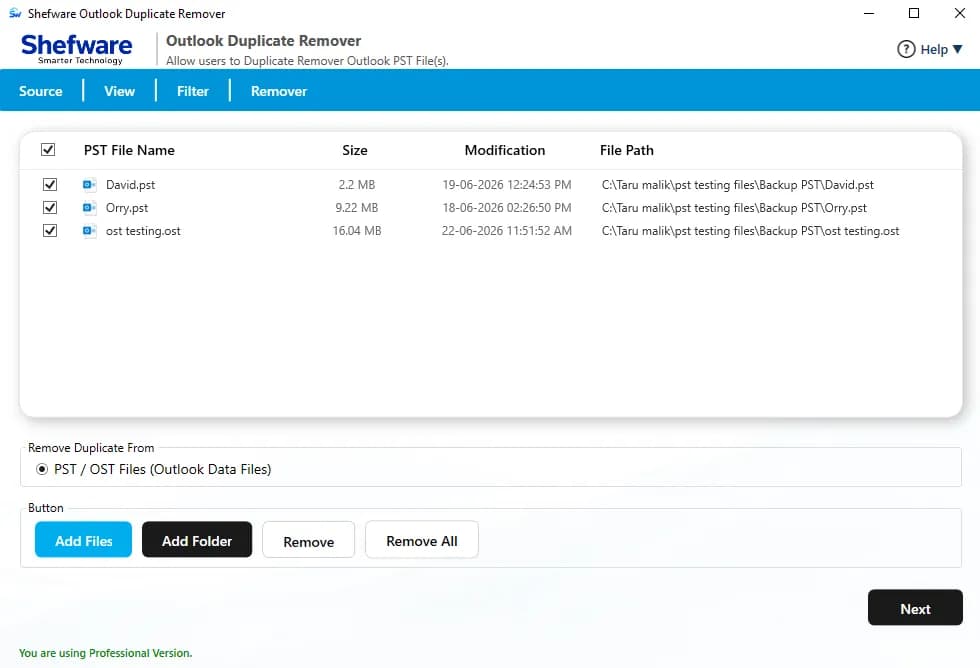Uncheck the David.pst checkbox
The width and height of the screenshot is (980, 668).
coord(50,185)
